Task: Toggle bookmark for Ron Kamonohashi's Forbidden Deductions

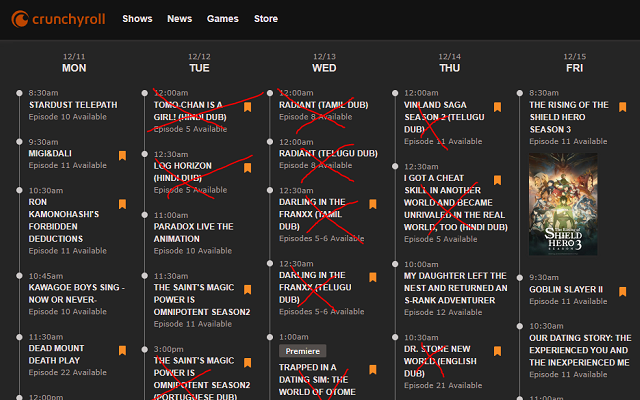Action: [122, 204]
